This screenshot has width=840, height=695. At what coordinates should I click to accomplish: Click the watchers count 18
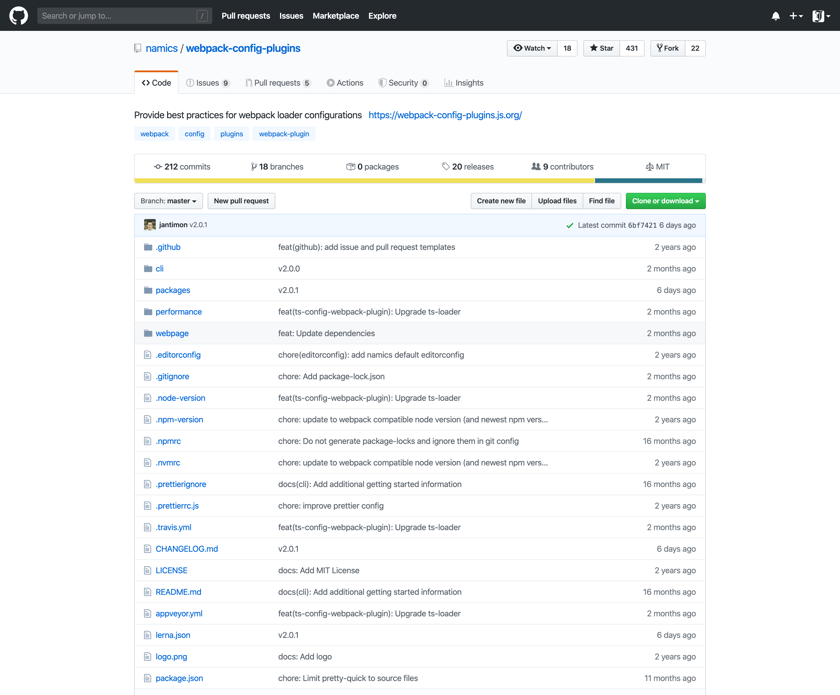pyautogui.click(x=567, y=48)
